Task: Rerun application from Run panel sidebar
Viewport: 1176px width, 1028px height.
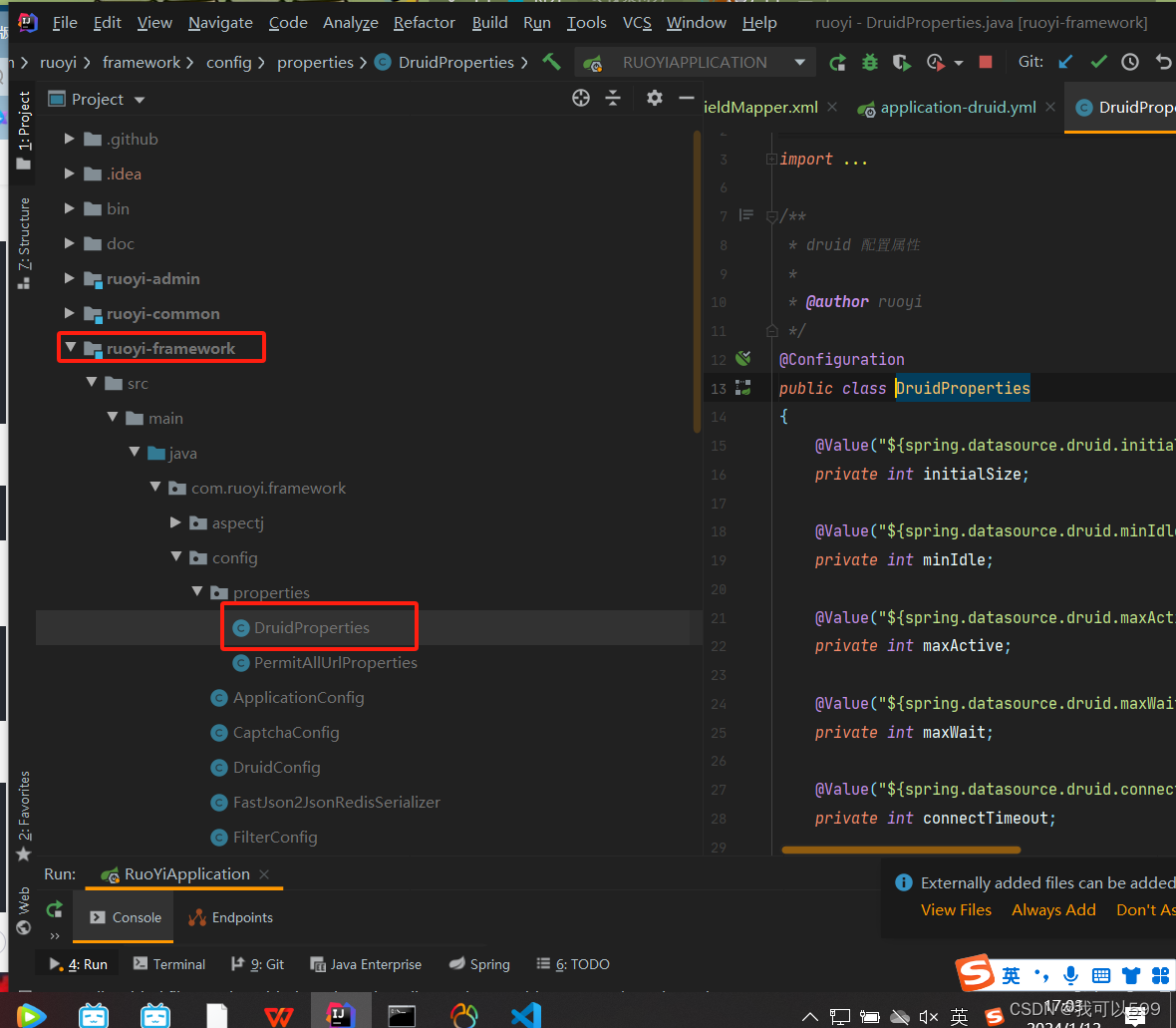Action: [x=54, y=909]
